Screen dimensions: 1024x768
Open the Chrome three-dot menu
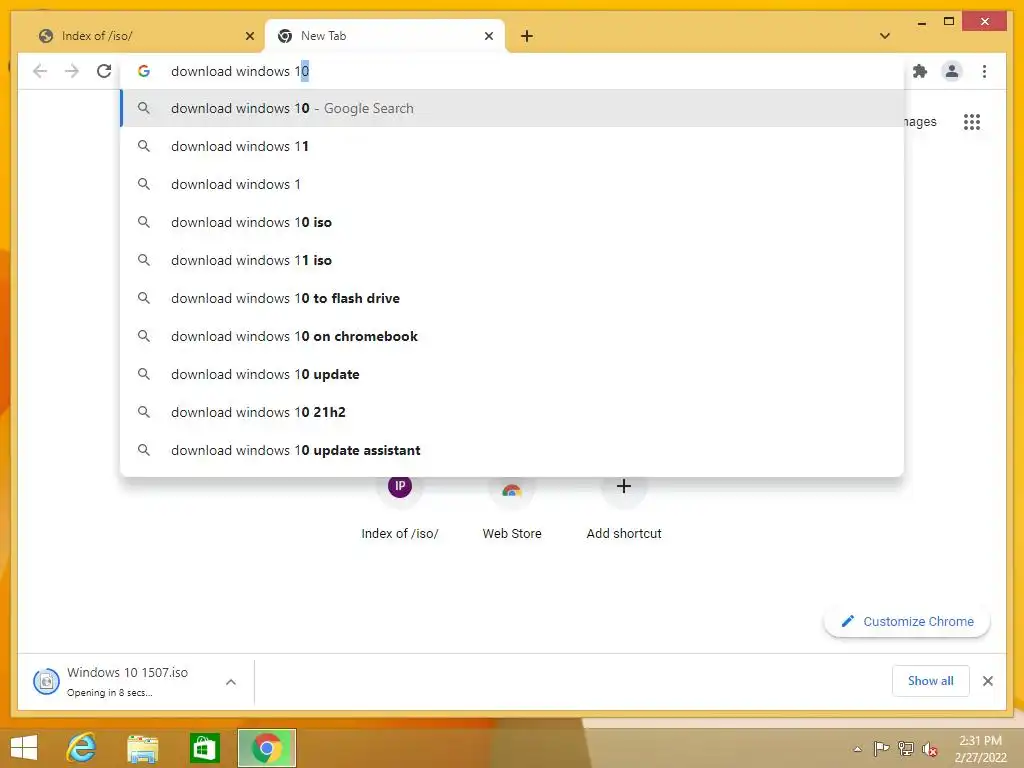984,71
